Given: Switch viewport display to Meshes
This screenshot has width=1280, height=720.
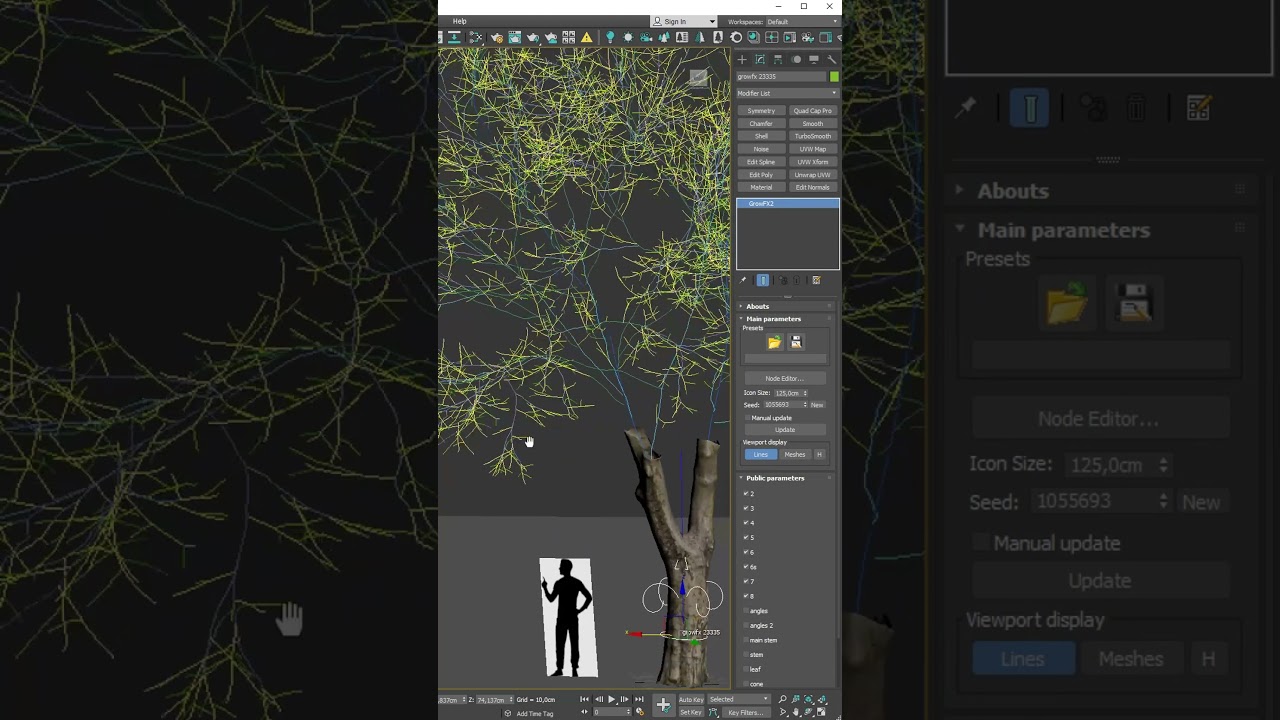Looking at the screenshot, I should (795, 454).
